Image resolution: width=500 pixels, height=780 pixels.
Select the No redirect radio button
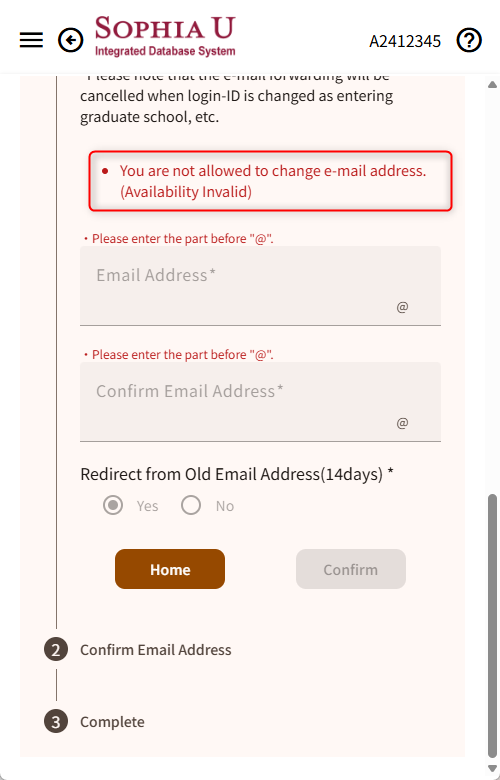191,505
